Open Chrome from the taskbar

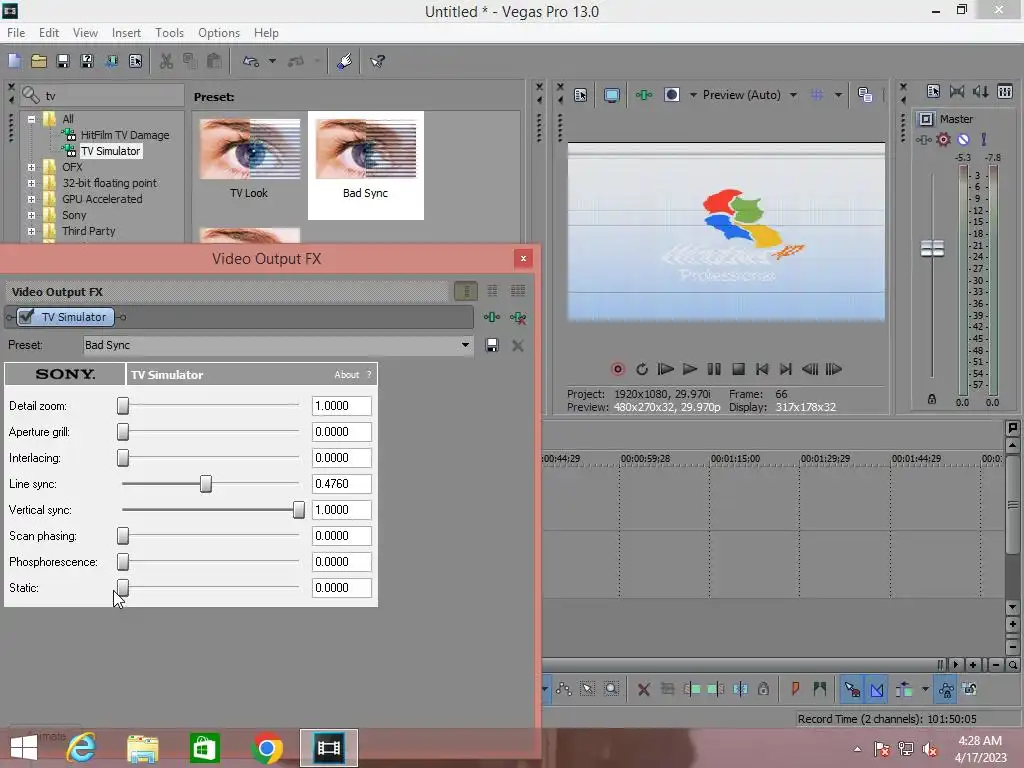pos(266,748)
